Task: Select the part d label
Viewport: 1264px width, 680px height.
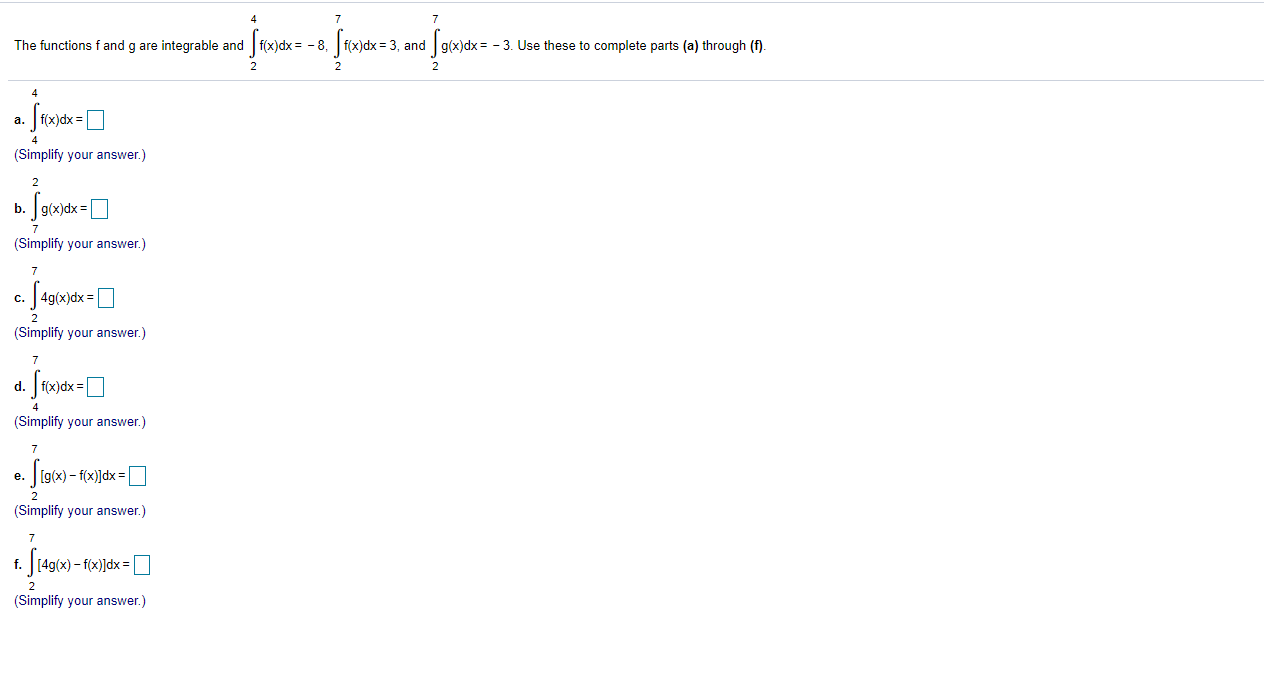Action: click(18, 386)
